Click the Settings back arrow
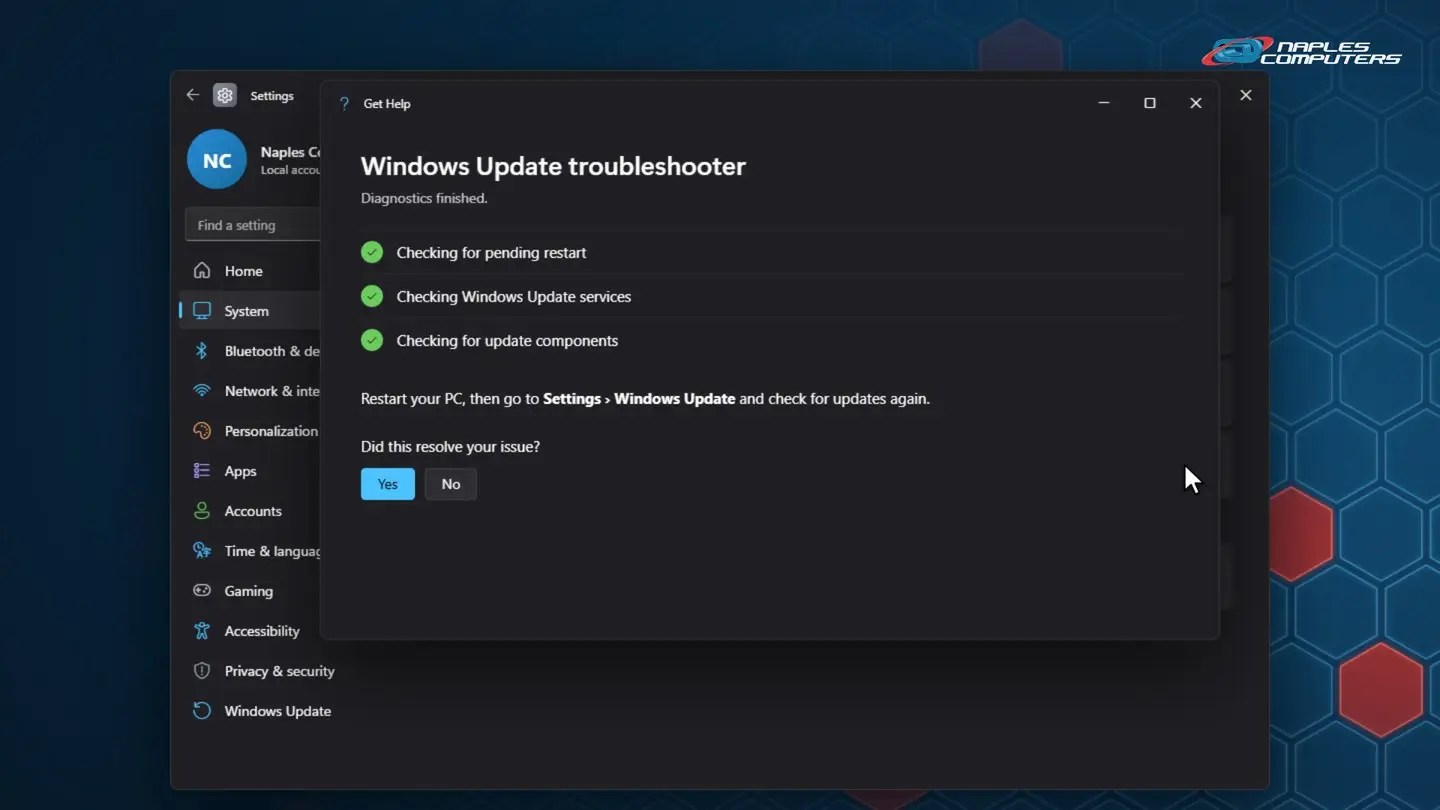1440x810 pixels. [193, 95]
